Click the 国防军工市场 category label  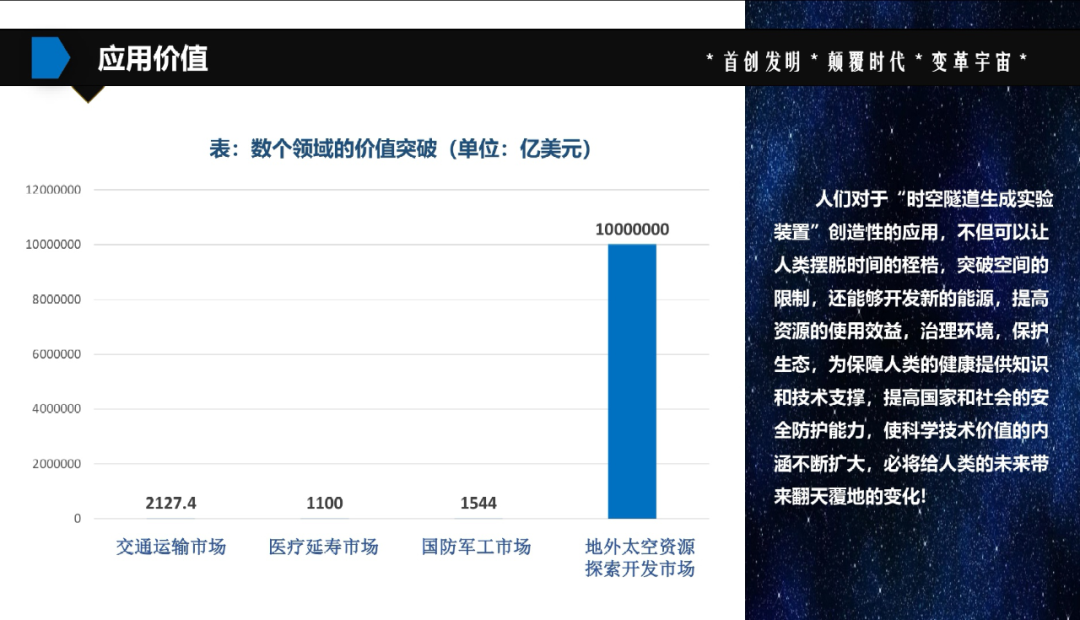pyautogui.click(x=477, y=547)
